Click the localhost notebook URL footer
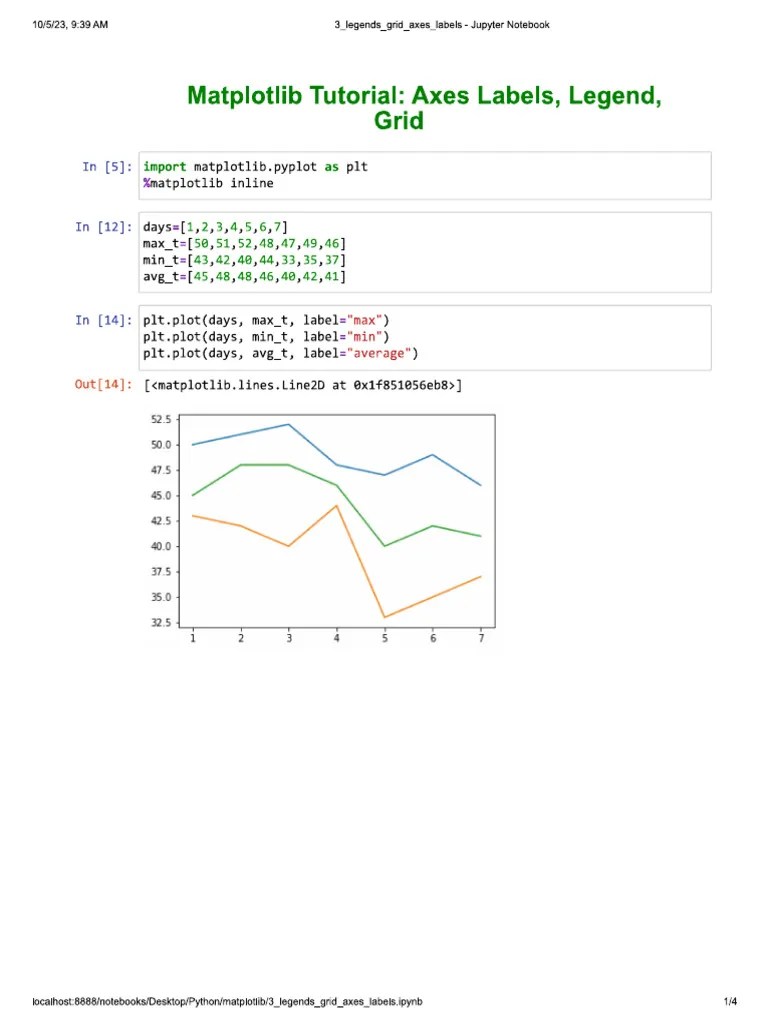 pos(227,1001)
